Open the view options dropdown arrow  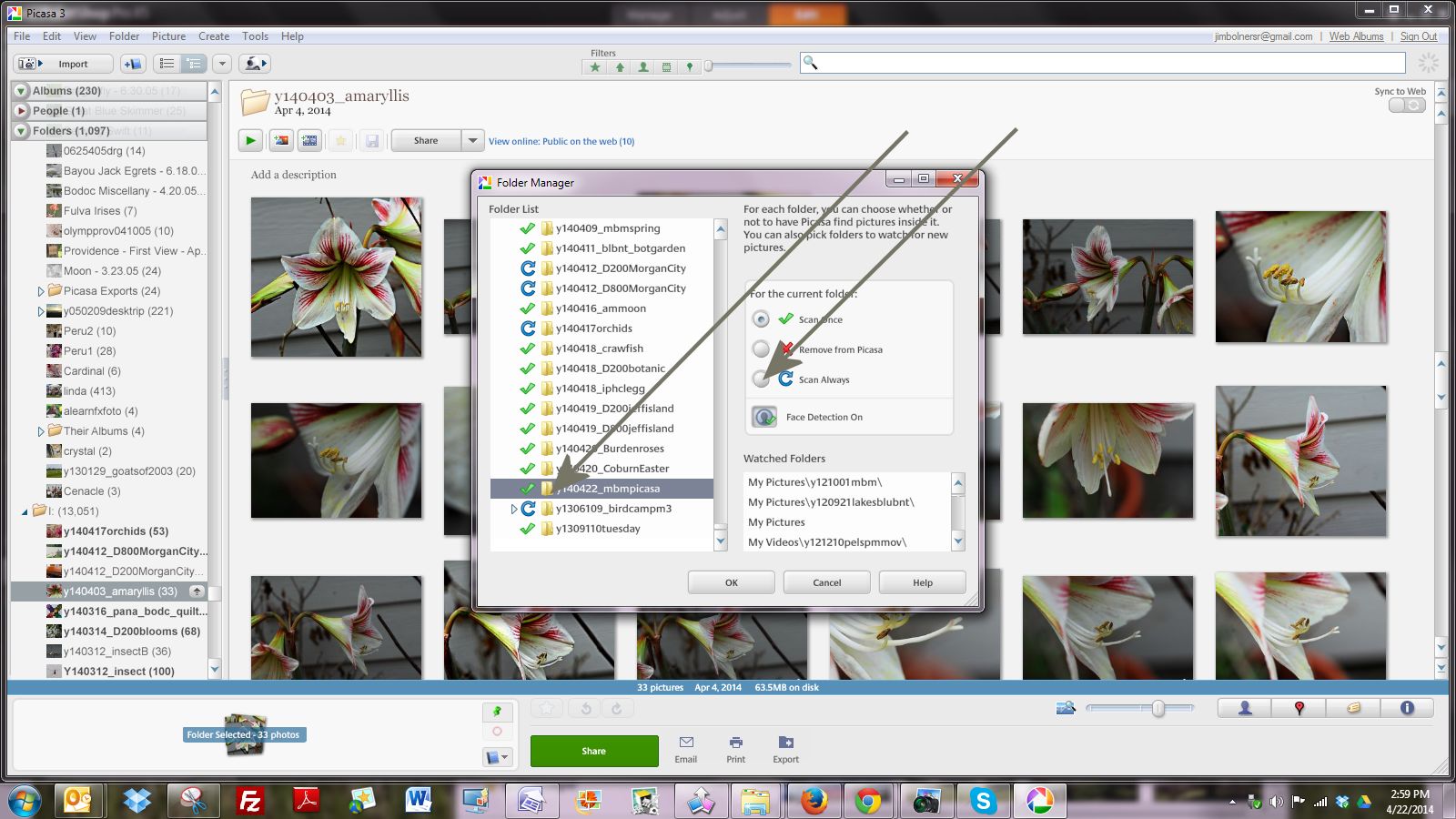point(221,64)
